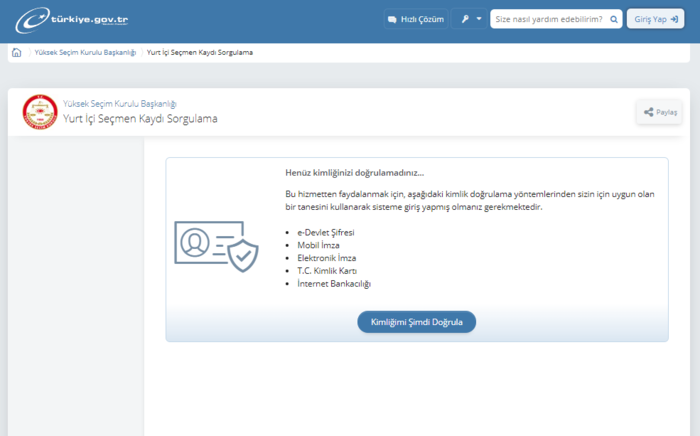
Task: Open Yüksek Seçim Kurulu Başkanlığı breadcrumb link
Action: point(85,52)
